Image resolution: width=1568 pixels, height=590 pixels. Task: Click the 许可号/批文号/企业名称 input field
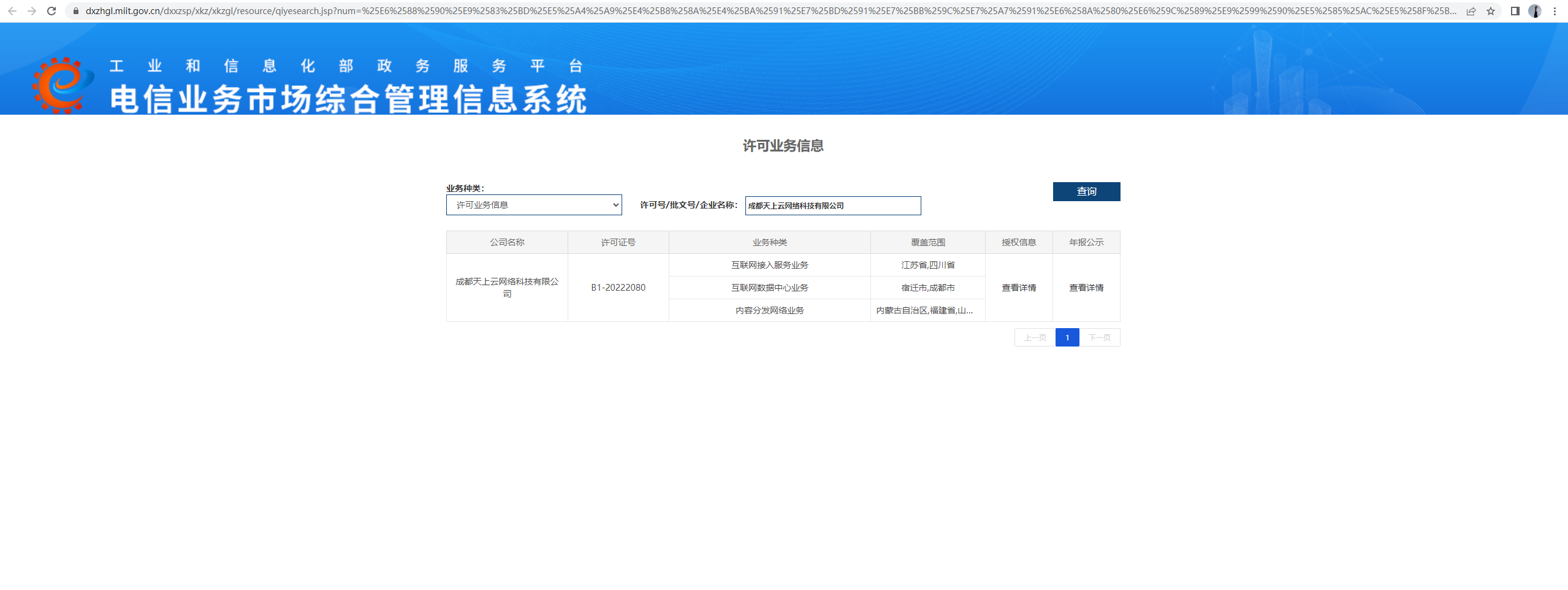833,205
